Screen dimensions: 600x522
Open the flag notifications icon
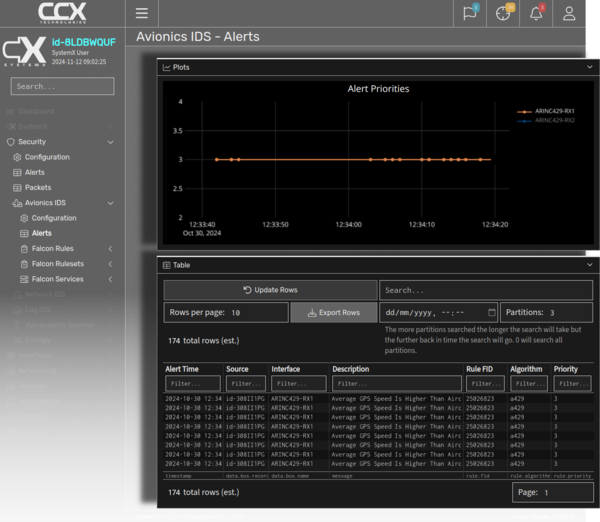click(468, 13)
